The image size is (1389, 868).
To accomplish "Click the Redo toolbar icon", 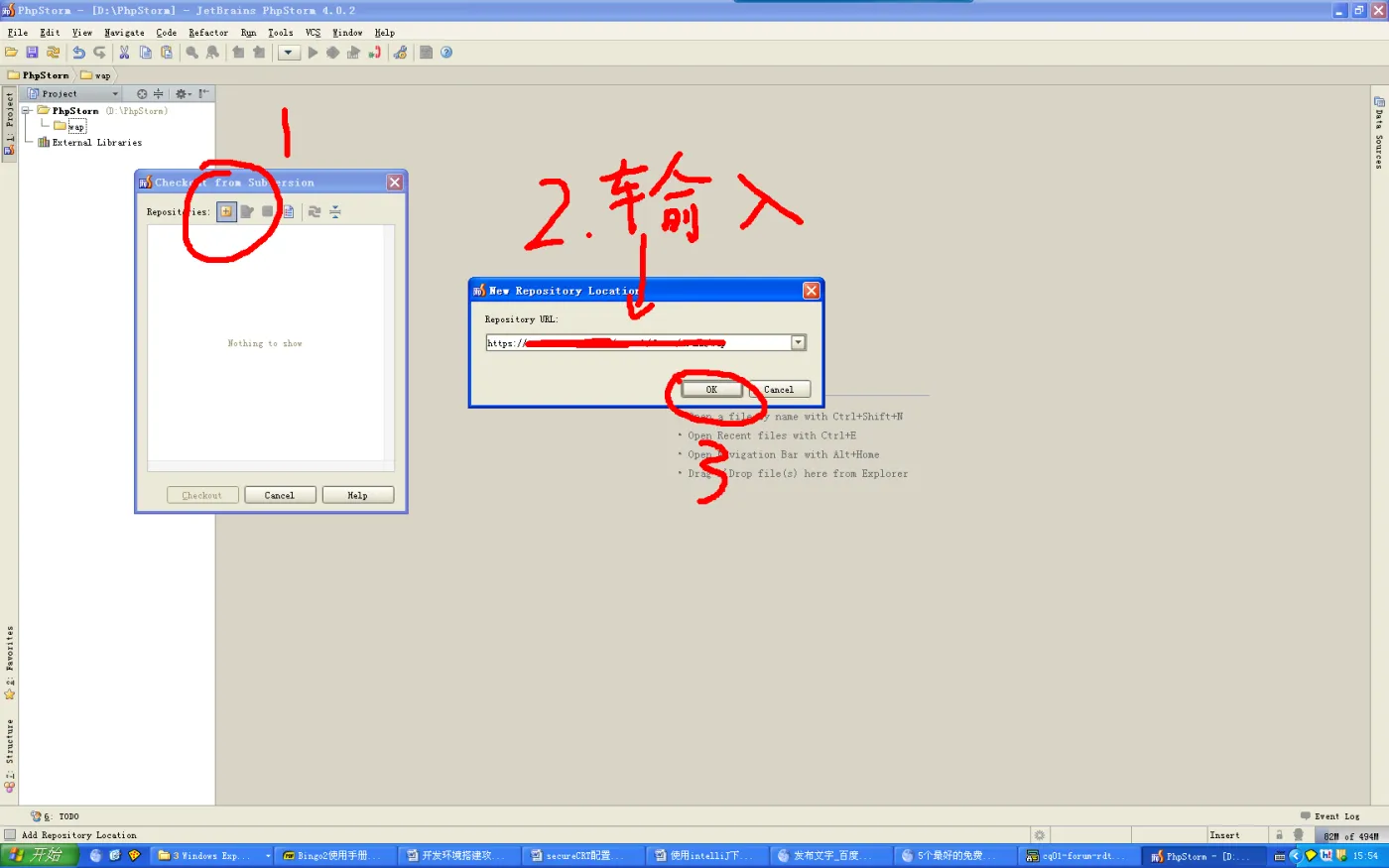I will tap(99, 53).
